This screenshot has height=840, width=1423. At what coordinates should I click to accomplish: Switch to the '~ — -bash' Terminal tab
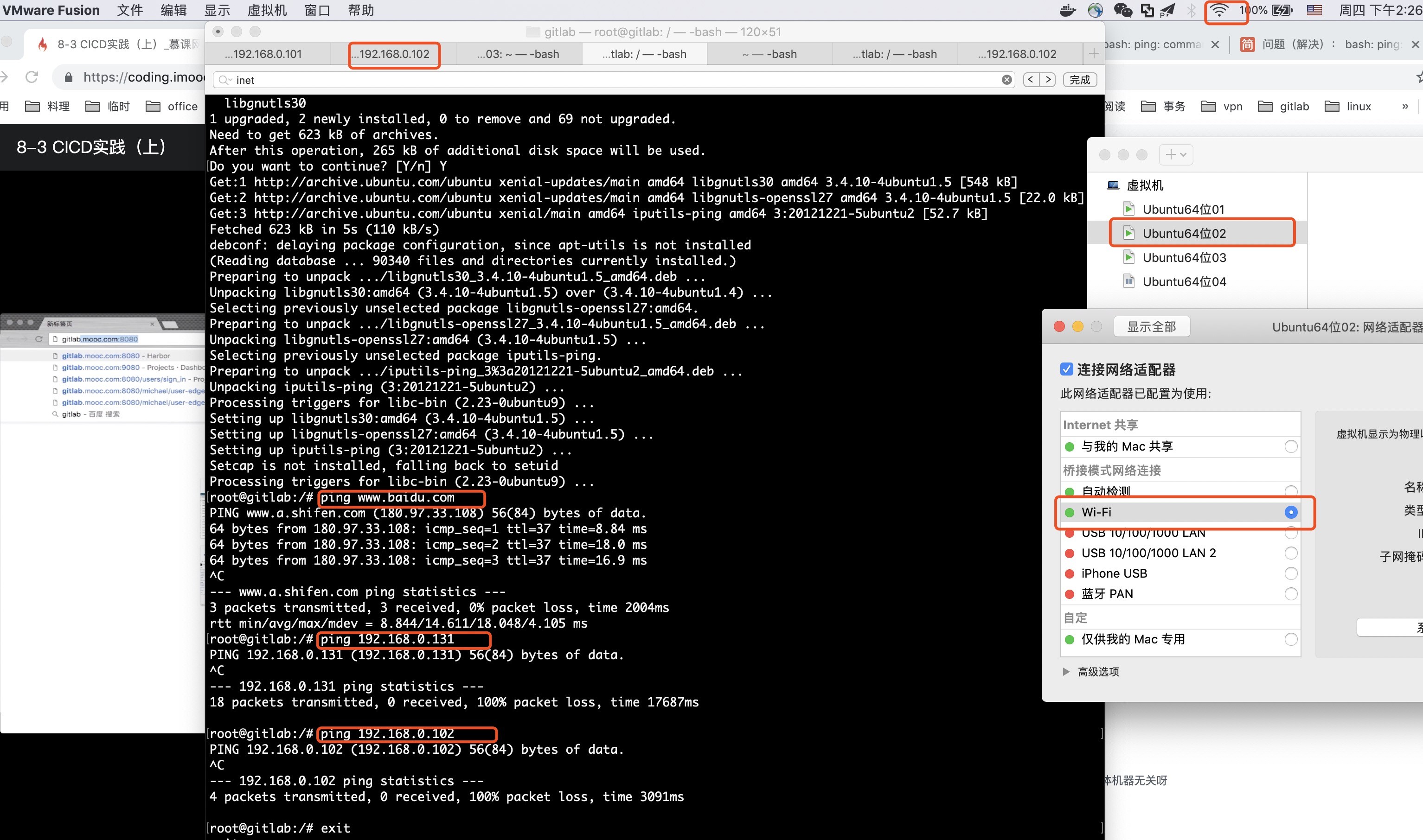tap(769, 54)
